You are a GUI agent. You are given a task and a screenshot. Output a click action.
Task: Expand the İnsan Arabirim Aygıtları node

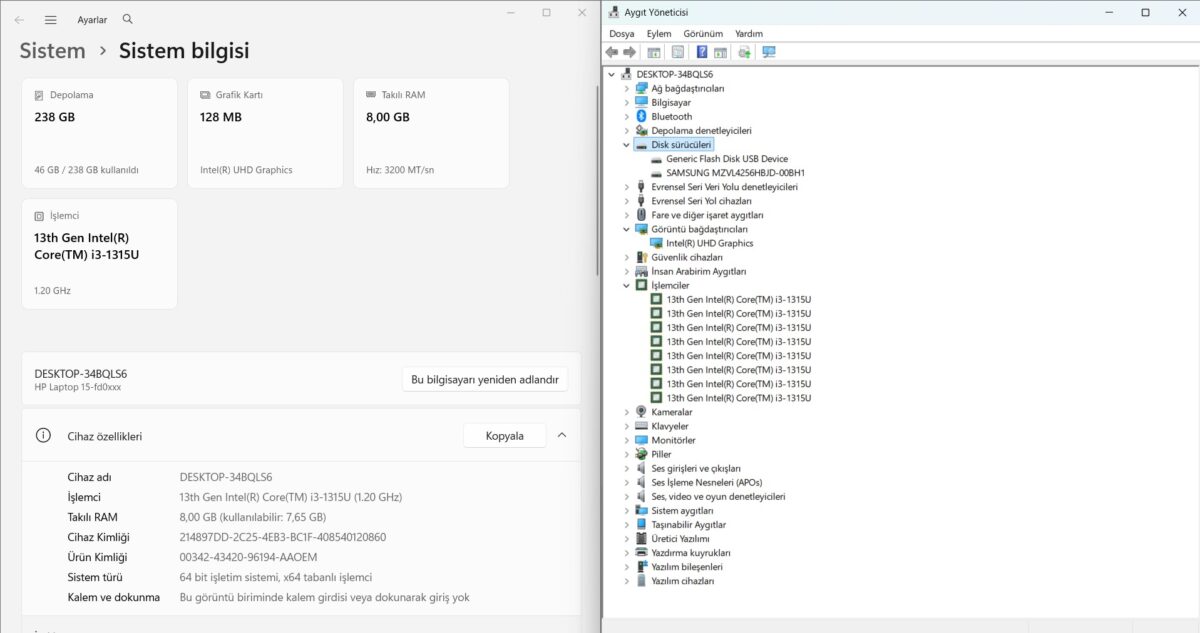click(627, 271)
